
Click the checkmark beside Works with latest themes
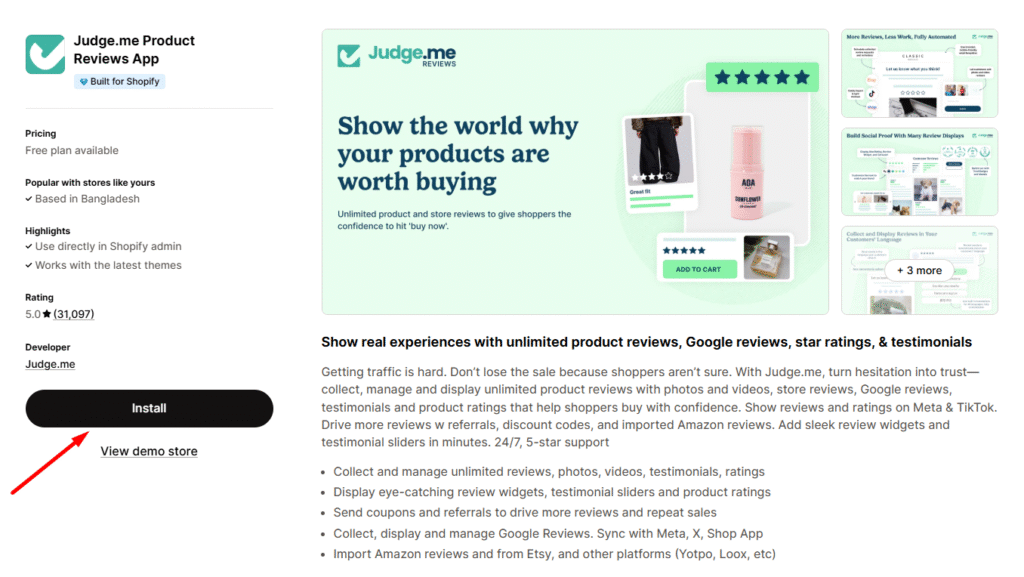coord(29,266)
